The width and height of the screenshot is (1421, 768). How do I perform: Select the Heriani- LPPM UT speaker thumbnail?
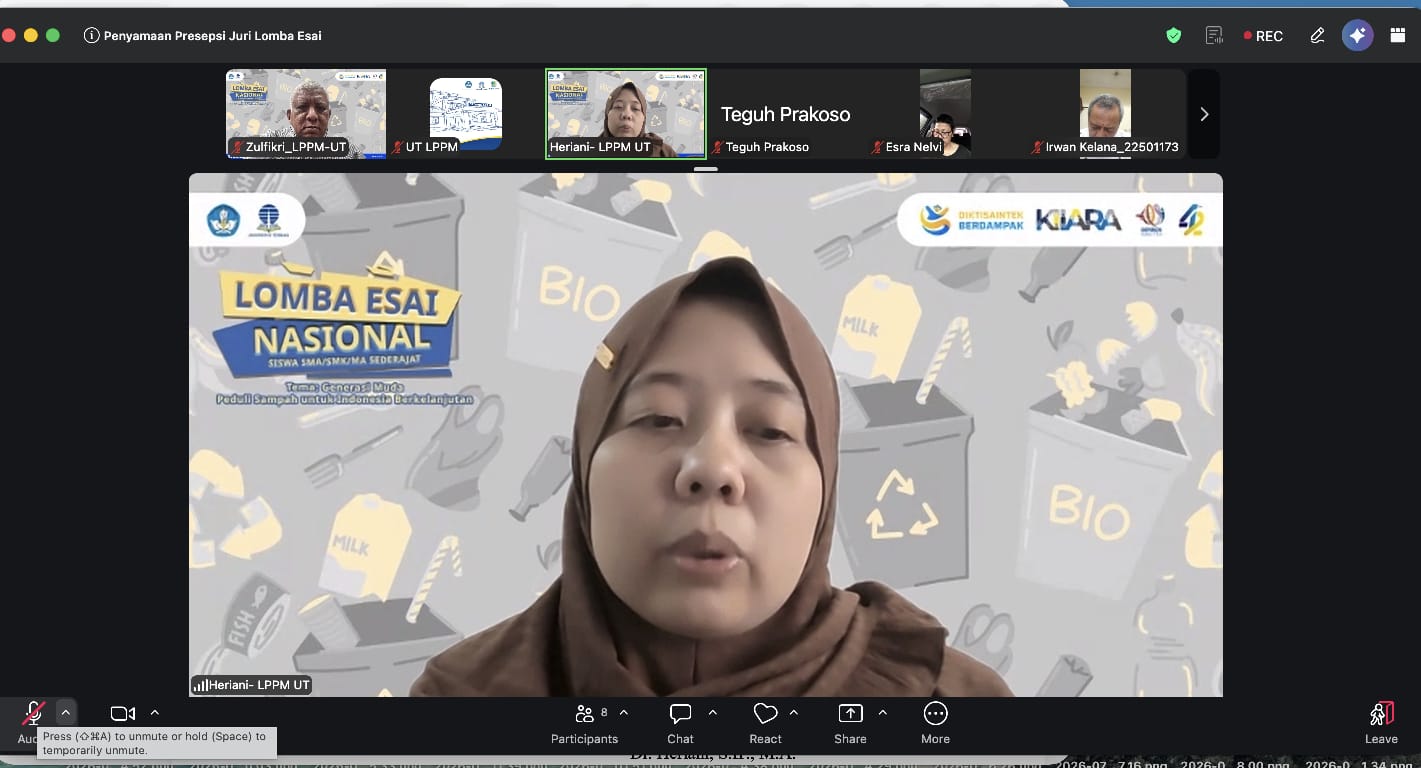point(626,113)
